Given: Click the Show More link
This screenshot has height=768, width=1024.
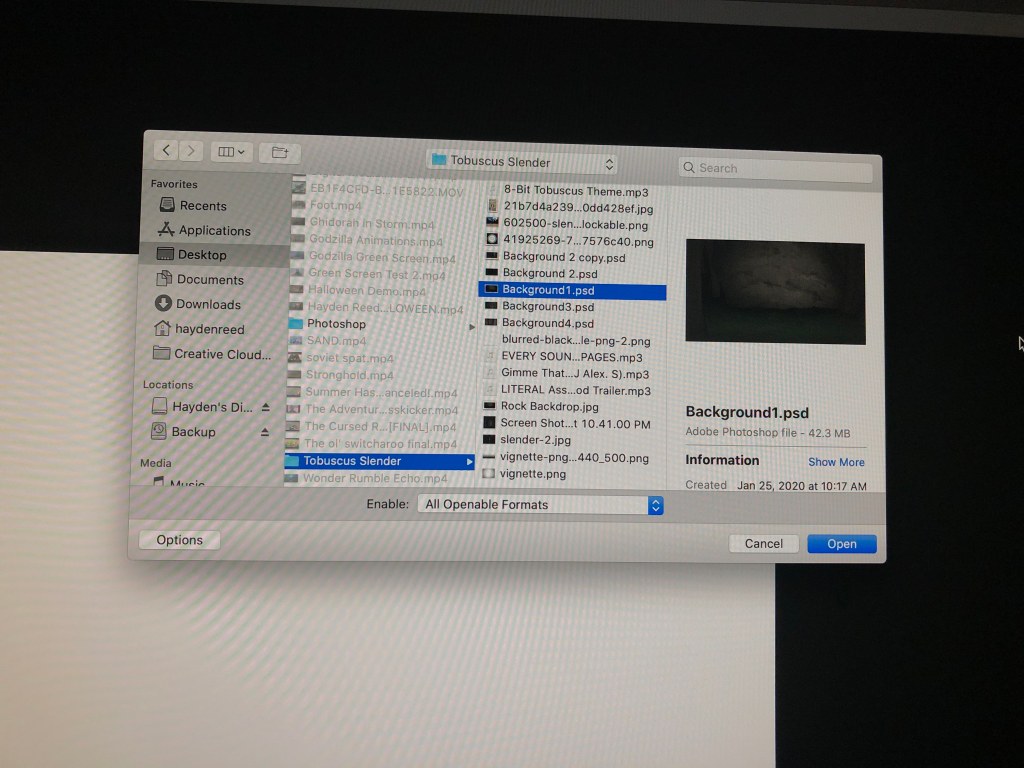Looking at the screenshot, I should [836, 462].
